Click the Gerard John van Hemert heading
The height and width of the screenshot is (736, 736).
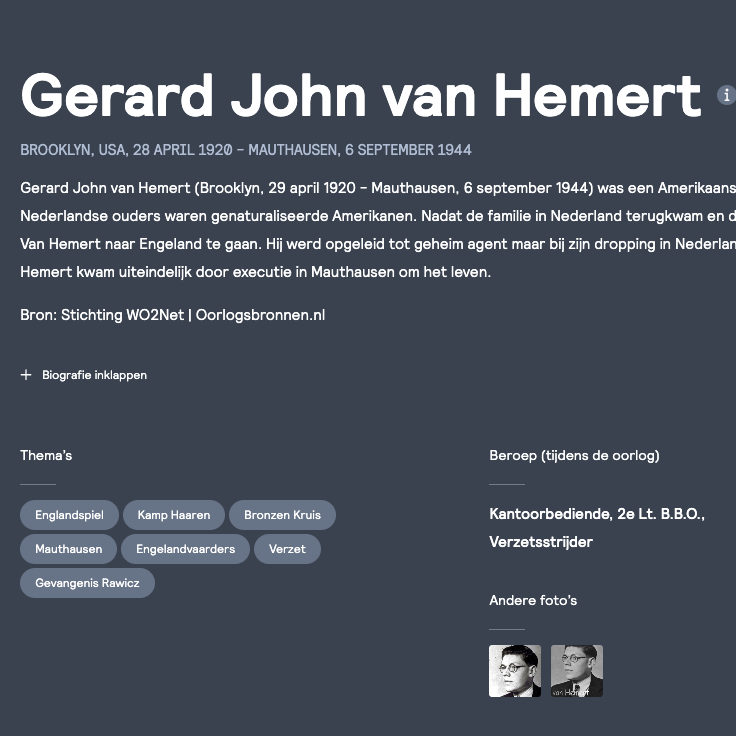click(360, 96)
